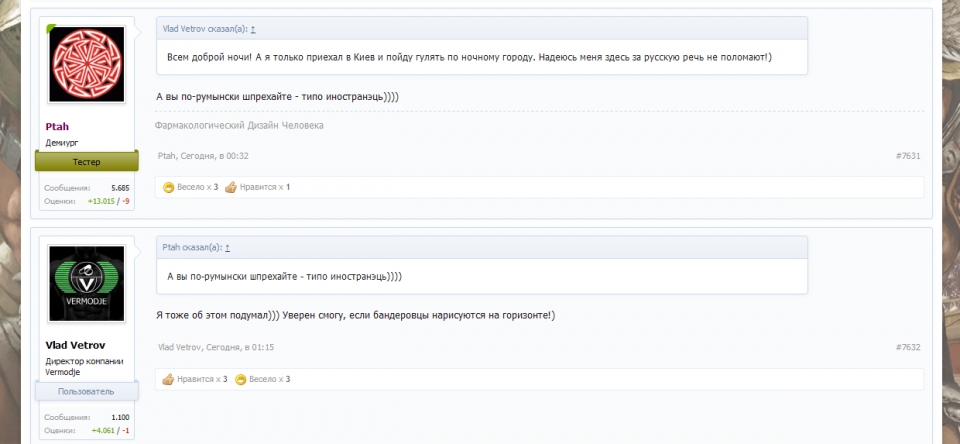Screen dimensions: 960x444
Task: Open signature link Фармакологический Дизайн Человека
Action: tap(240, 125)
